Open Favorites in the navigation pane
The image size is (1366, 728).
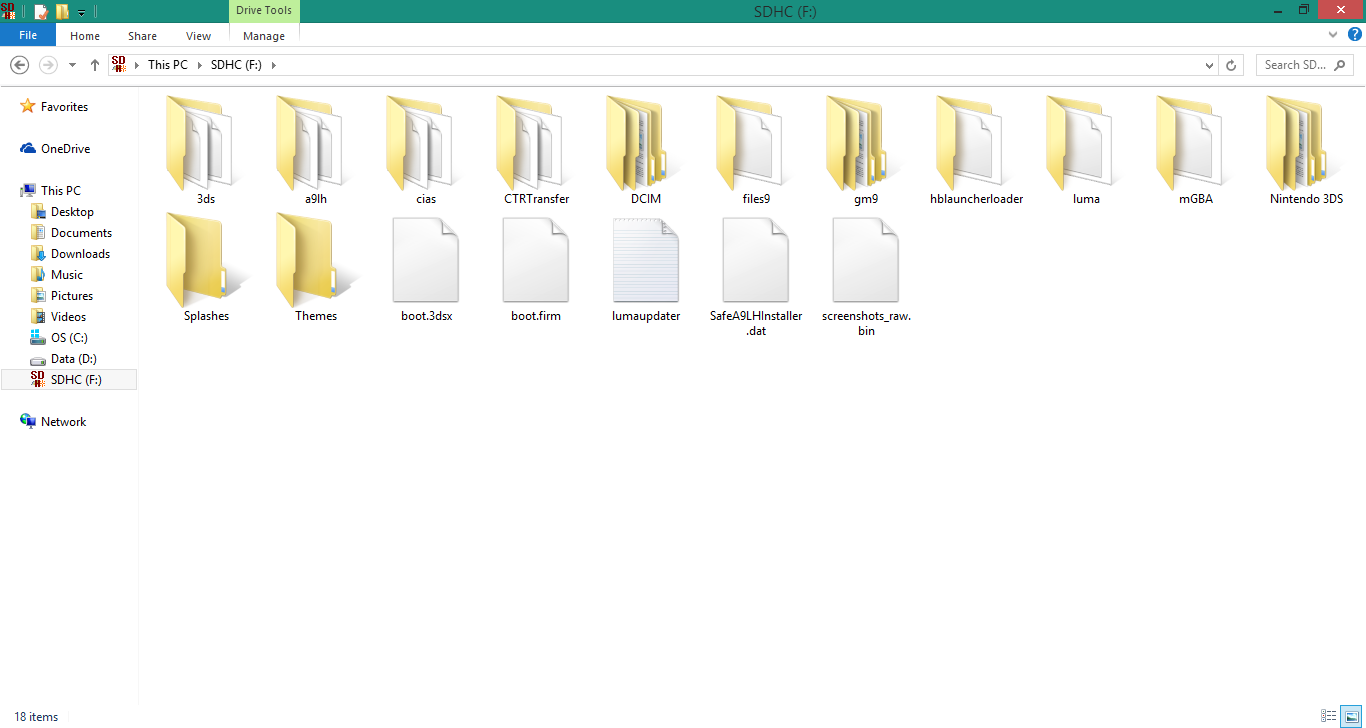click(x=65, y=107)
